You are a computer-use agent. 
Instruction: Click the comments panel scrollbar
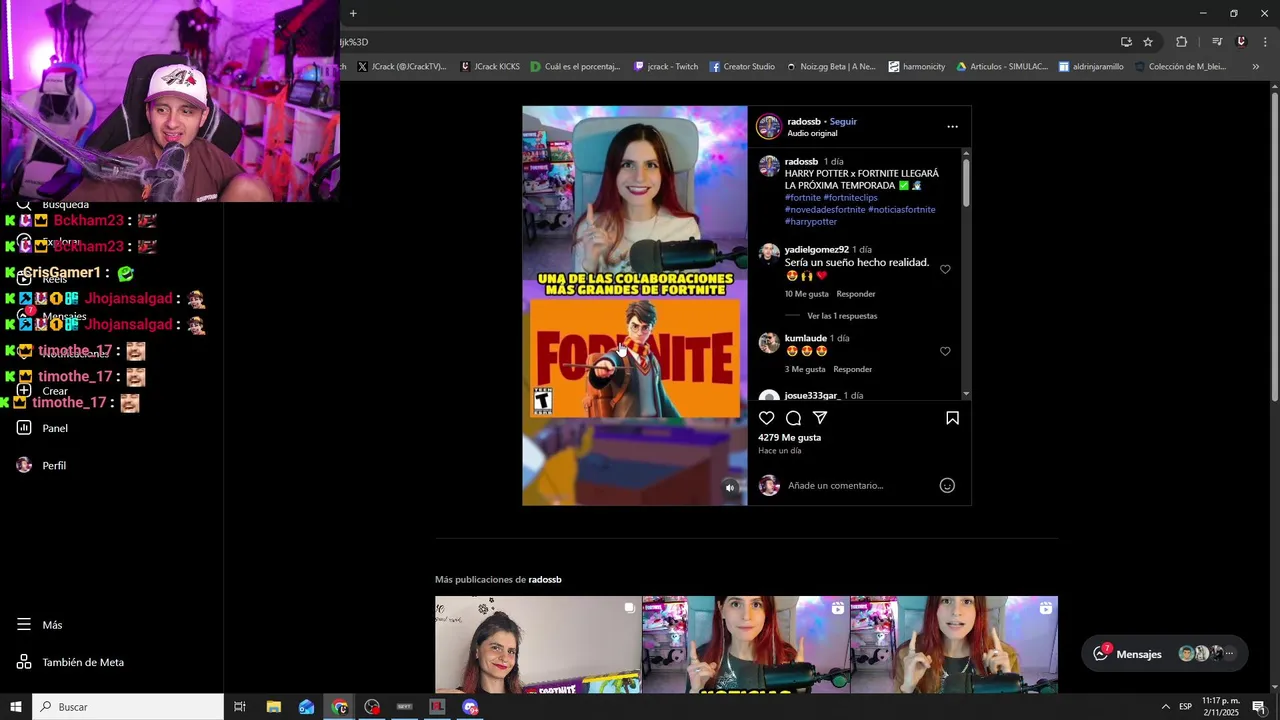point(966,184)
